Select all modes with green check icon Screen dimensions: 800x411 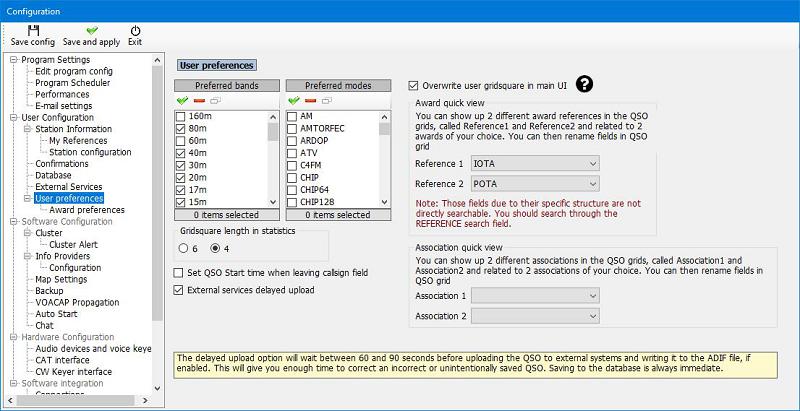coord(294,101)
